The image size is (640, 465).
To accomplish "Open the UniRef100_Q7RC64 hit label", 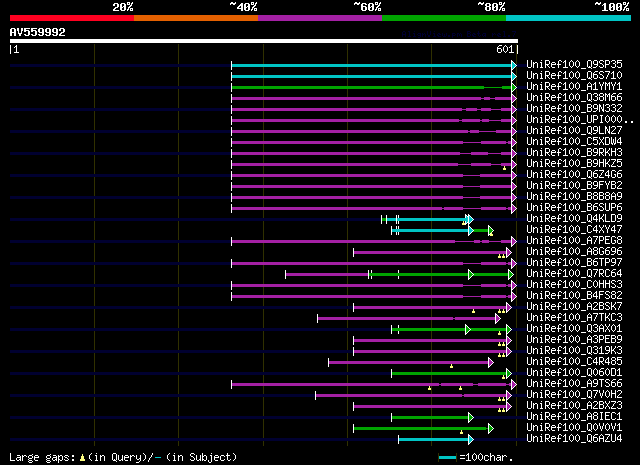I will [x=574, y=274].
